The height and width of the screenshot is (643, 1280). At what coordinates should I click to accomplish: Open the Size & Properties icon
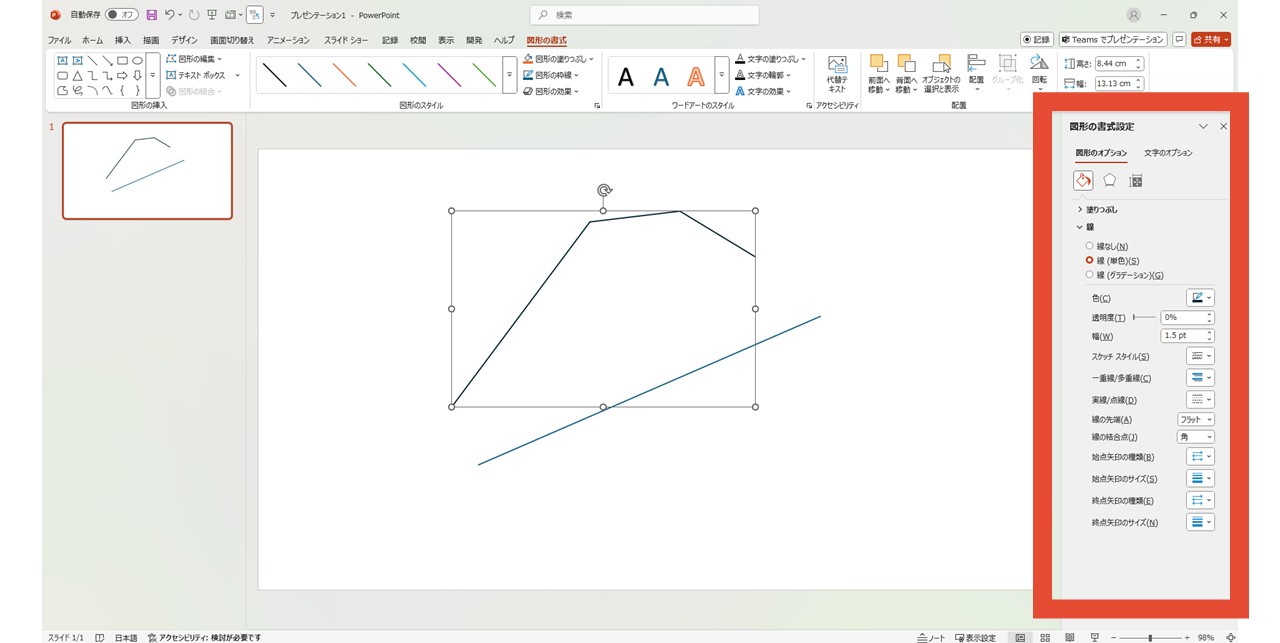[1135, 181]
